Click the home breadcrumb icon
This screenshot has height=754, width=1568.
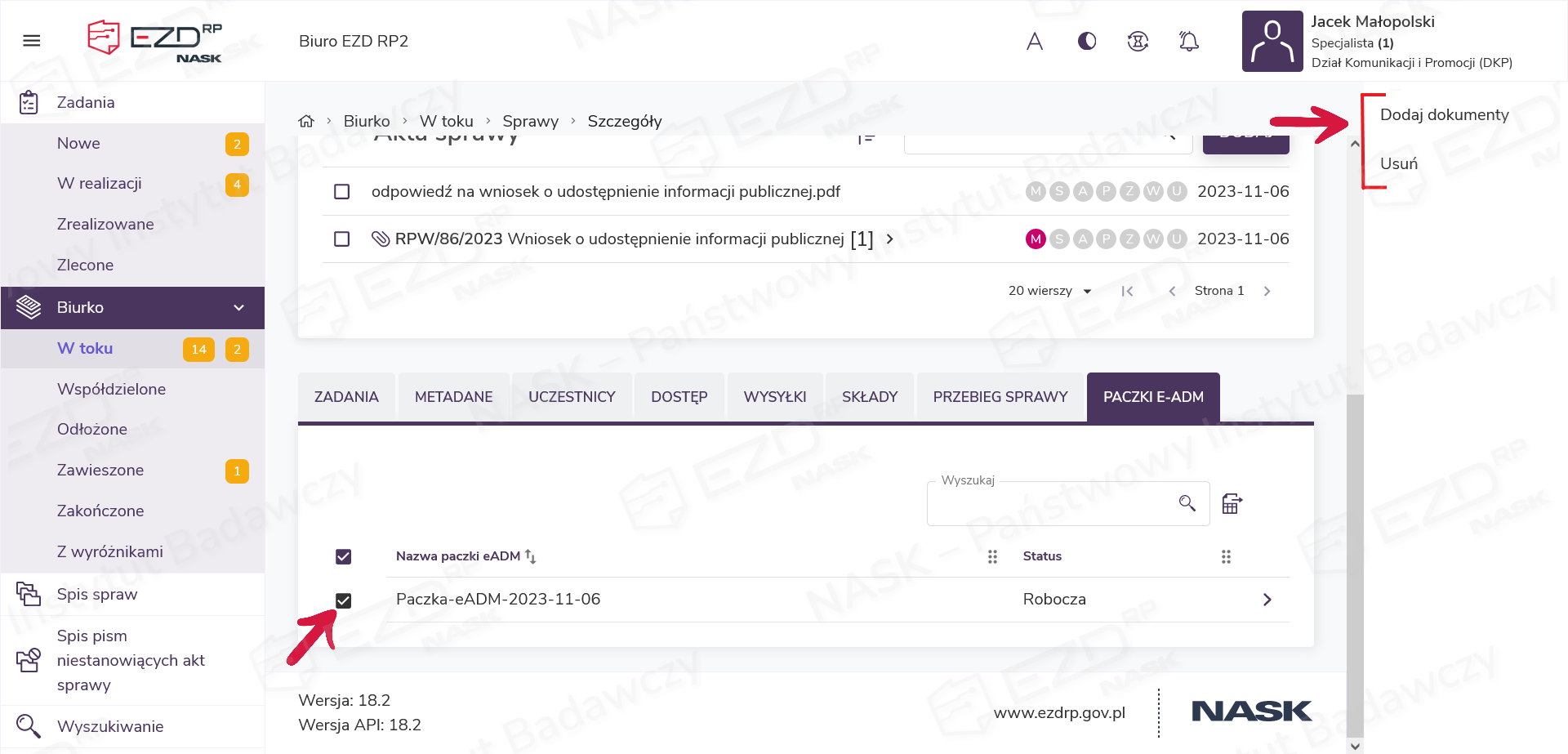tap(306, 122)
